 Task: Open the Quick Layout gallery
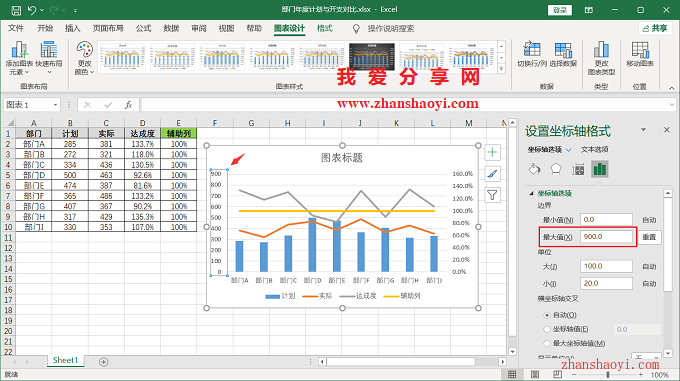coord(49,58)
